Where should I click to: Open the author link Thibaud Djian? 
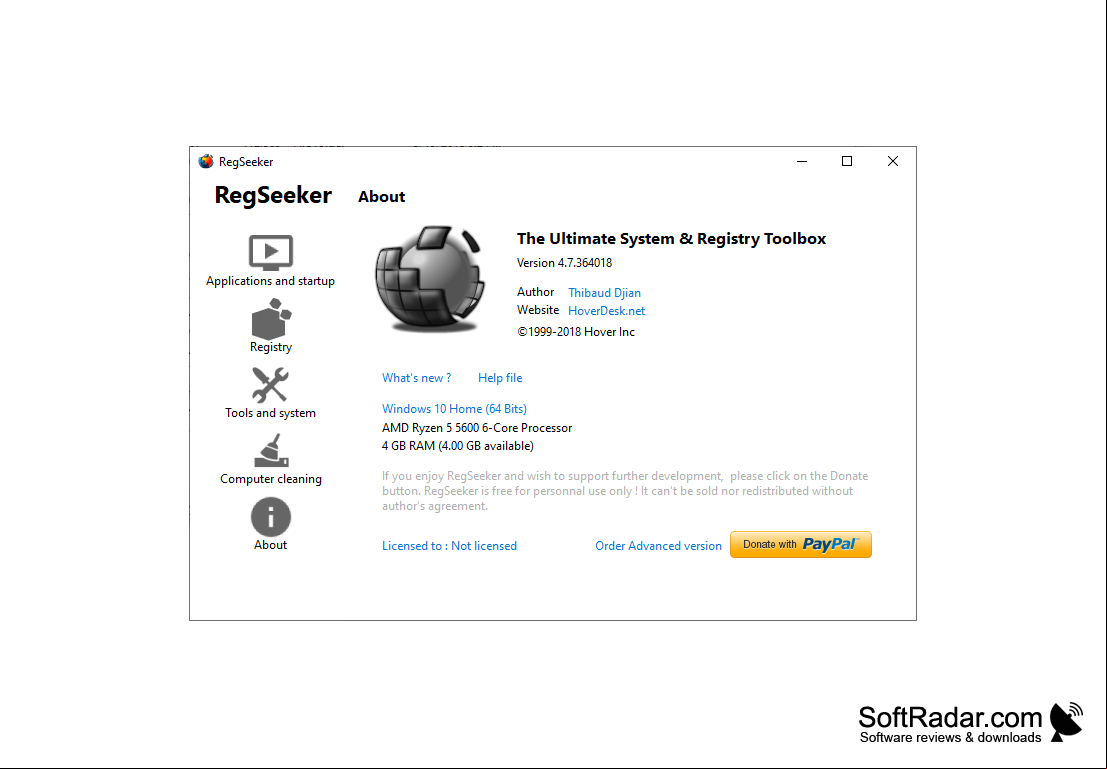point(604,292)
